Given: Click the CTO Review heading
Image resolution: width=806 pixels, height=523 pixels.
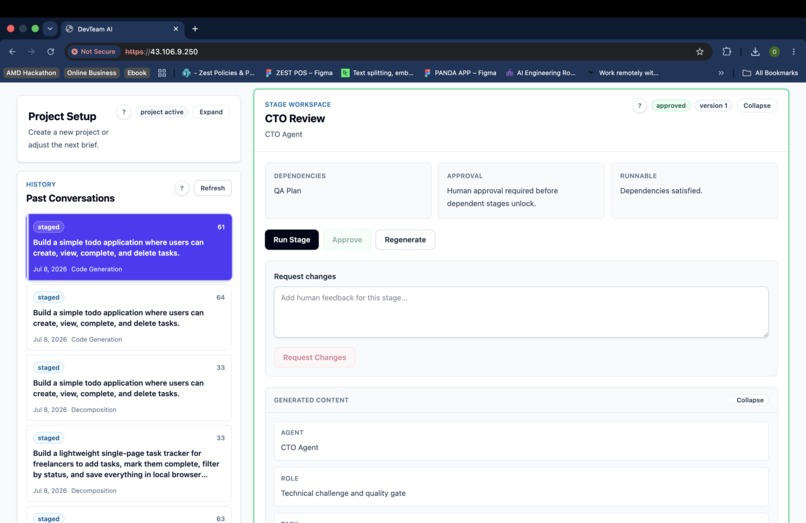Looking at the screenshot, I should point(295,118).
